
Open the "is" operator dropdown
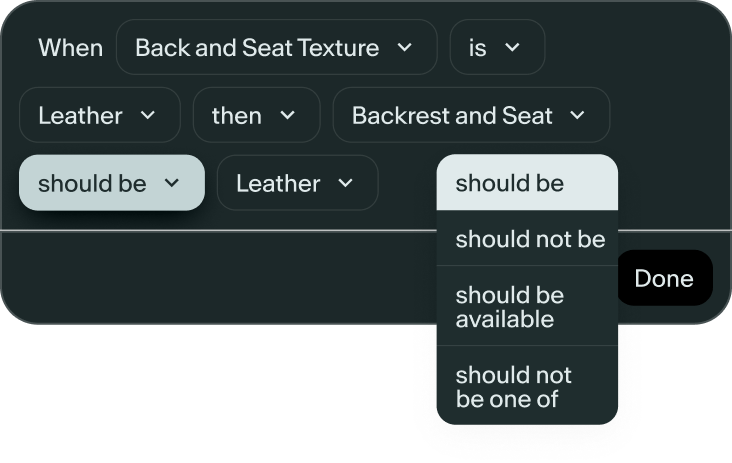pyautogui.click(x=496, y=47)
